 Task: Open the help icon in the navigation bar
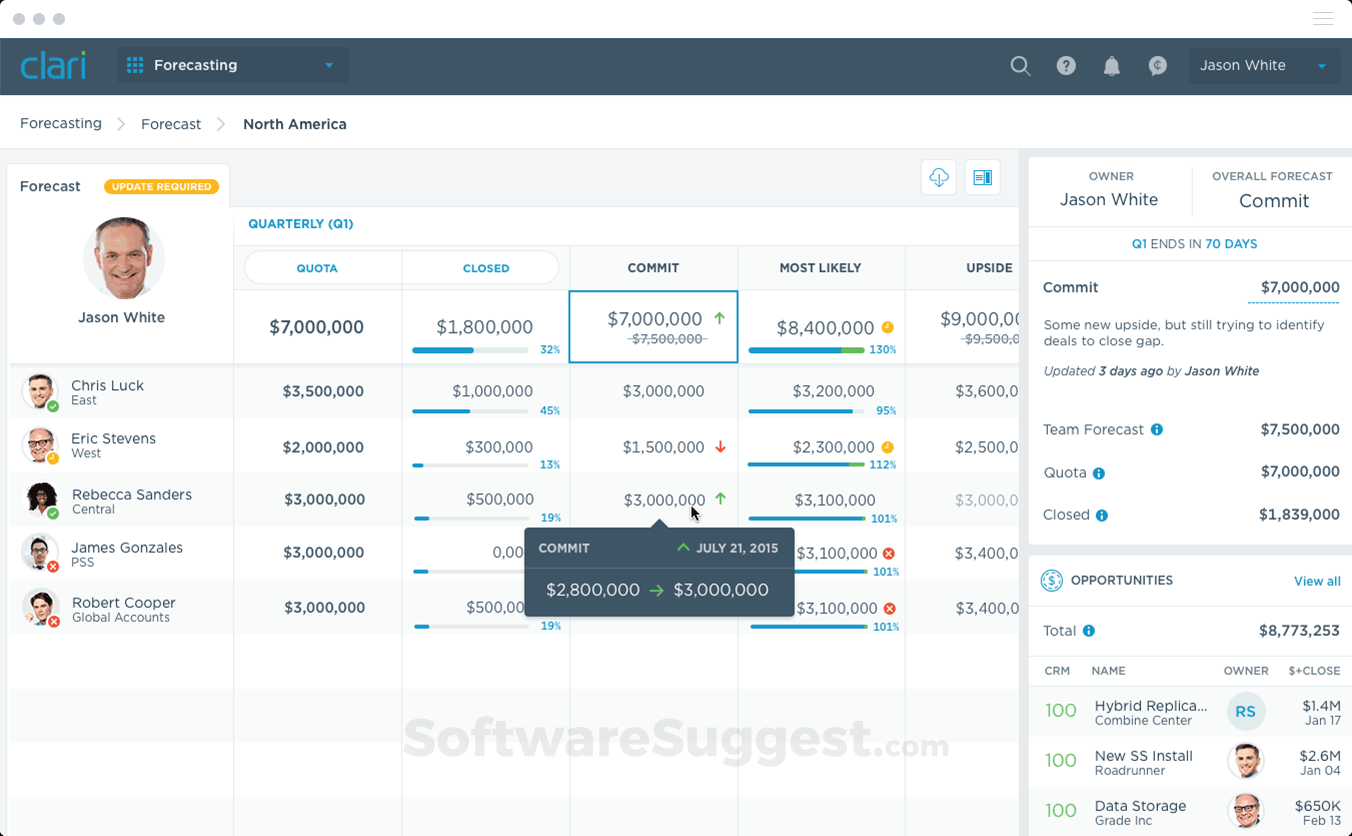(x=1066, y=66)
